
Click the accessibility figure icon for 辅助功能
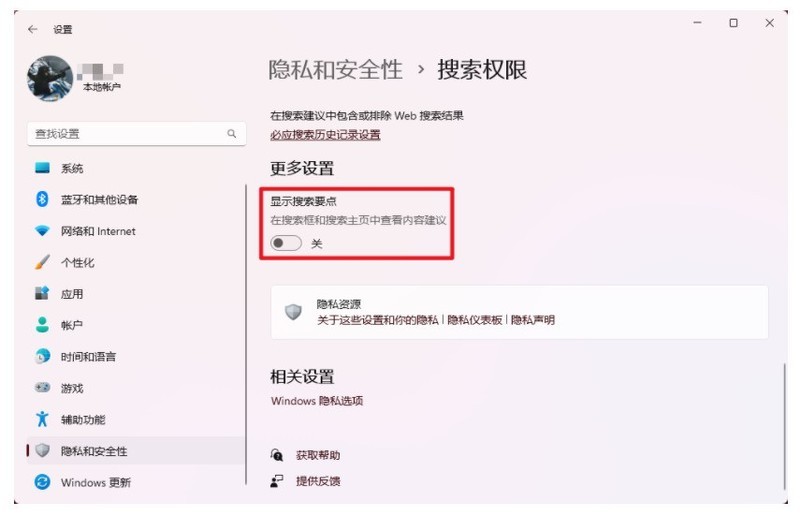pyautogui.click(x=42, y=419)
